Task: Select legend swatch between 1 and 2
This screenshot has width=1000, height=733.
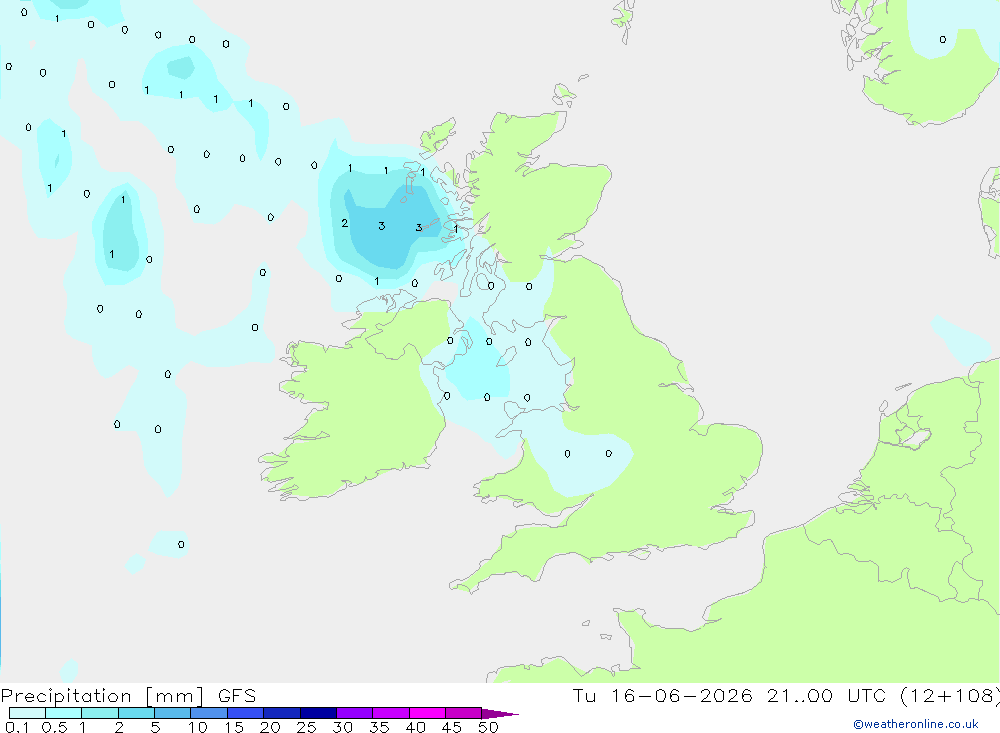Action: [x=99, y=713]
